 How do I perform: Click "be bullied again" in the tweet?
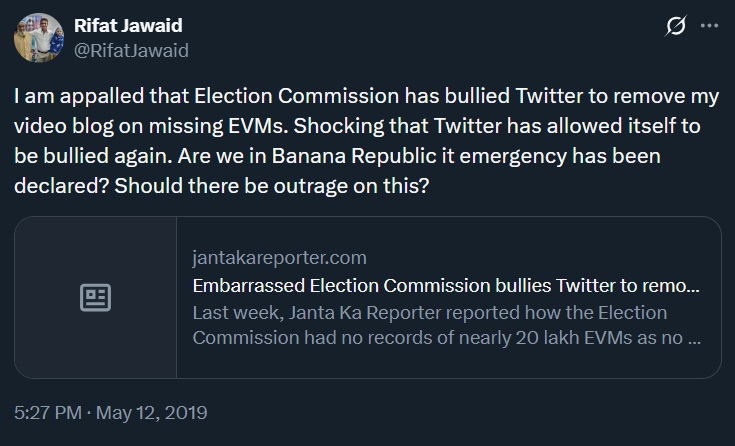pyautogui.click(x=79, y=159)
